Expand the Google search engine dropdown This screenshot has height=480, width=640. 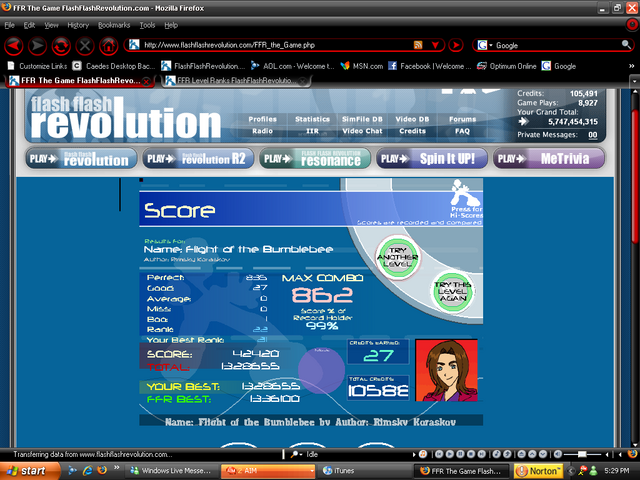(x=484, y=45)
